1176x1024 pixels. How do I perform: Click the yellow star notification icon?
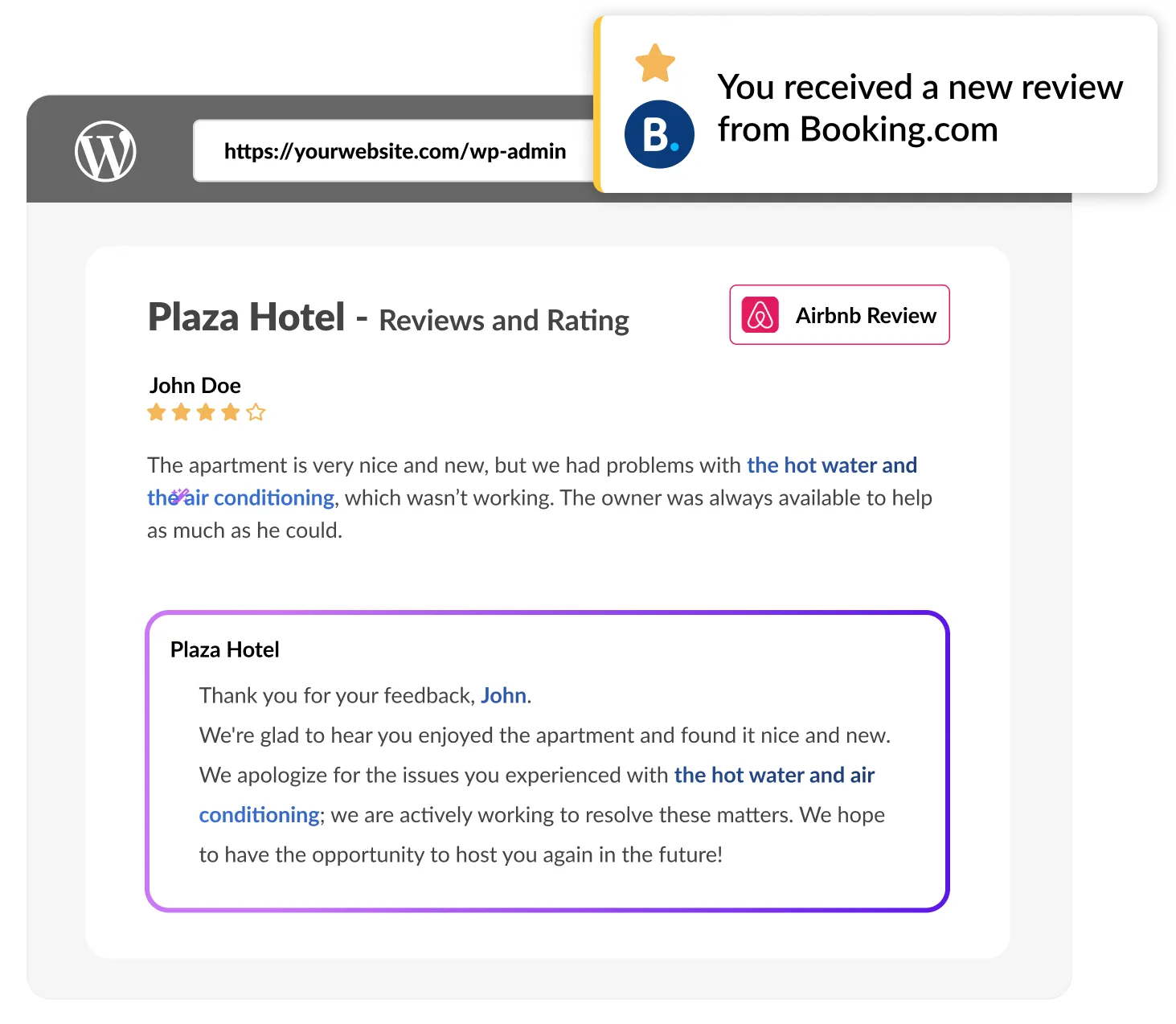pos(655,63)
